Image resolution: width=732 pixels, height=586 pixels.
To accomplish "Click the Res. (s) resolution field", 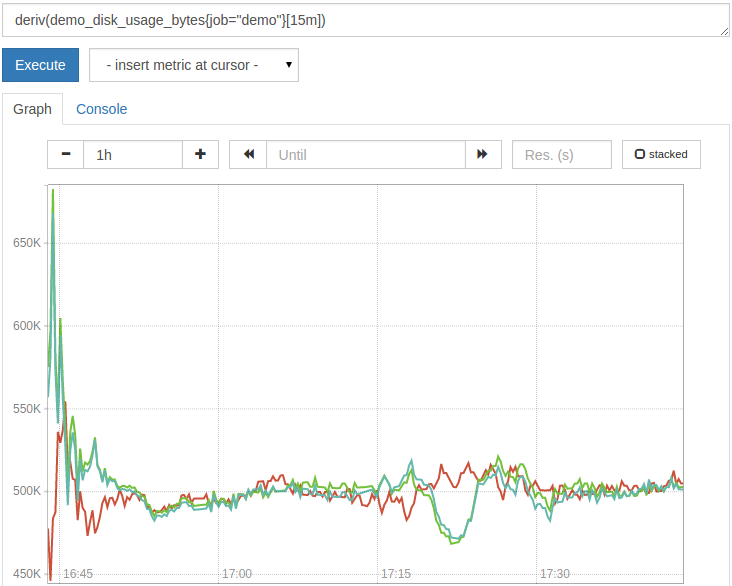I will click(562, 155).
